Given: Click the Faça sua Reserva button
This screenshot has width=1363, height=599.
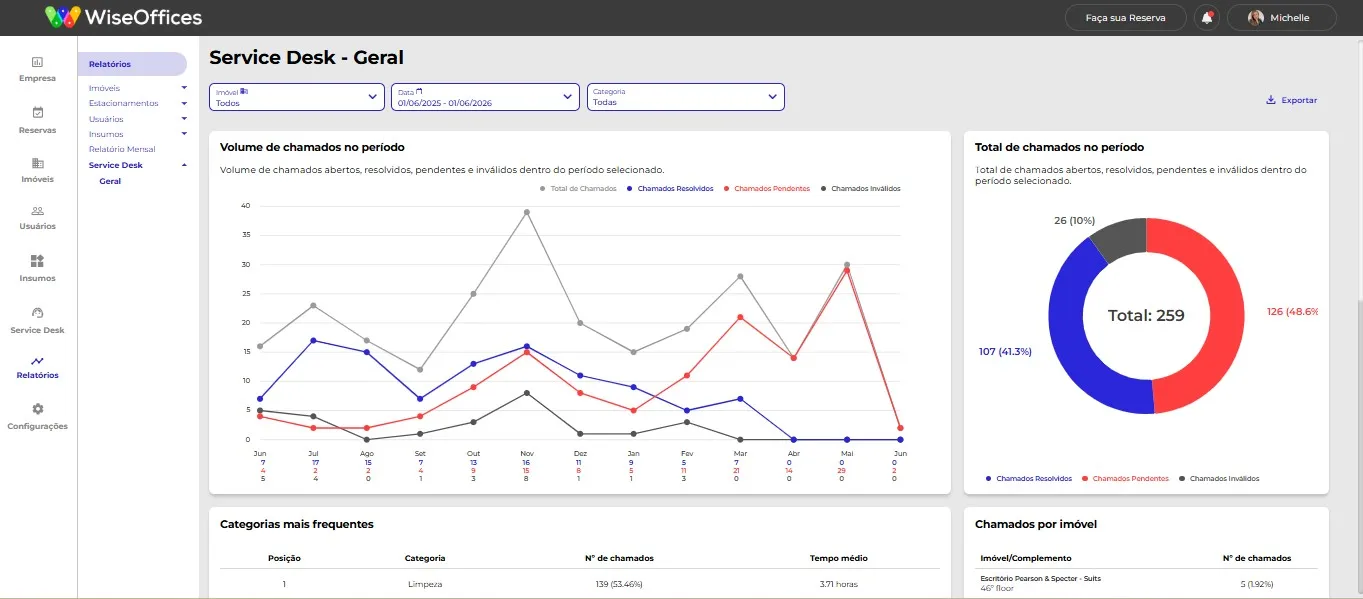Looking at the screenshot, I should tap(1125, 18).
